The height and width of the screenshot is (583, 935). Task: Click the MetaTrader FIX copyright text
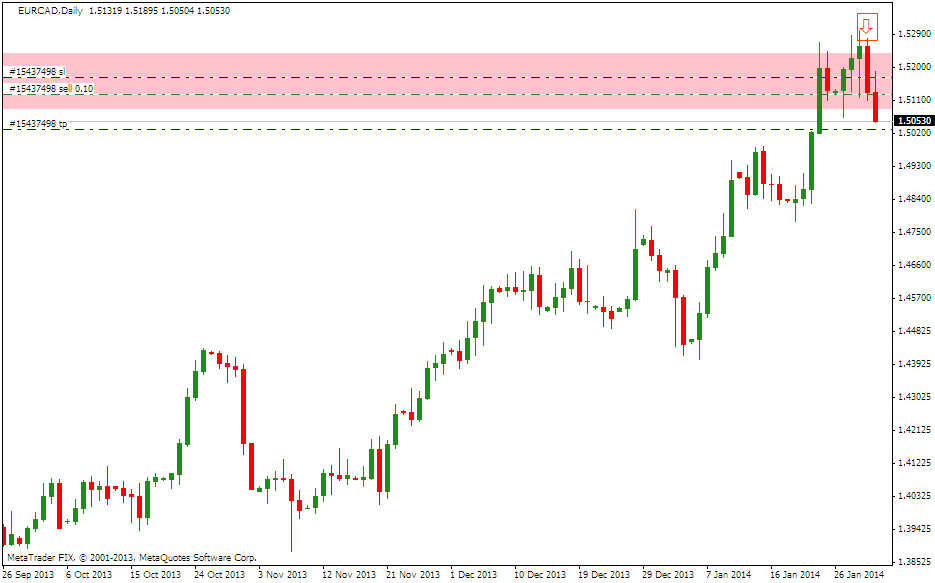coord(131,557)
